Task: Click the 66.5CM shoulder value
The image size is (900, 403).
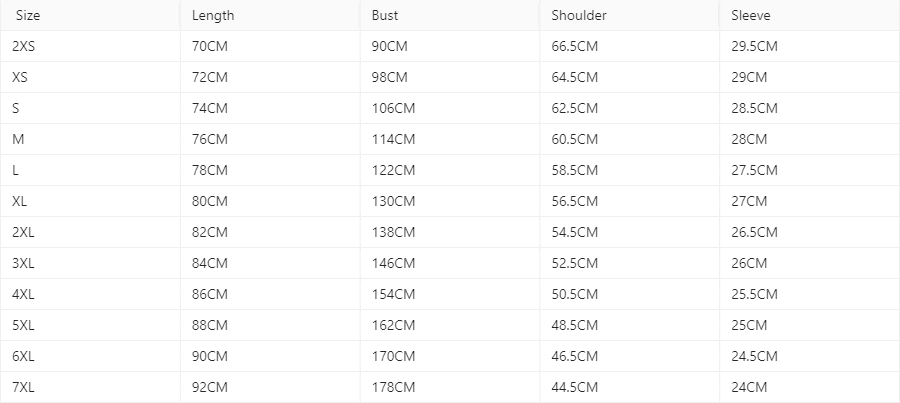Action: [x=574, y=46]
